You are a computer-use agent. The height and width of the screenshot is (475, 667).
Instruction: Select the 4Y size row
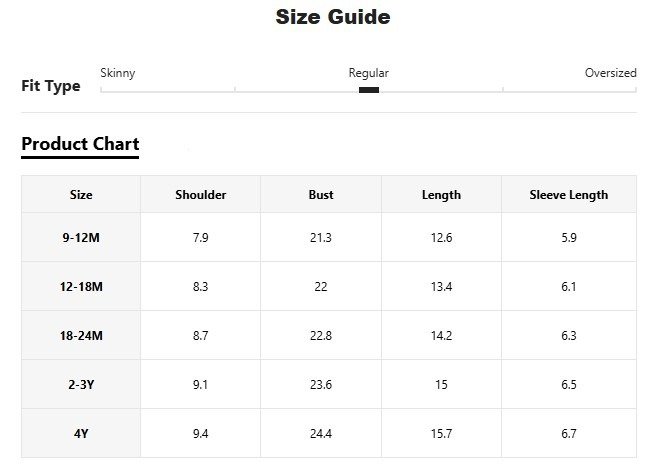[x=81, y=434]
